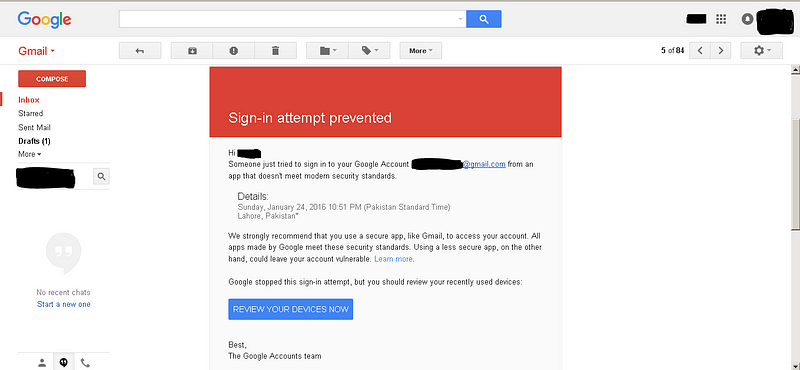Expand the Labels tag dropdown
Viewport: 800px width, 370px height.
pyautogui.click(x=369, y=51)
